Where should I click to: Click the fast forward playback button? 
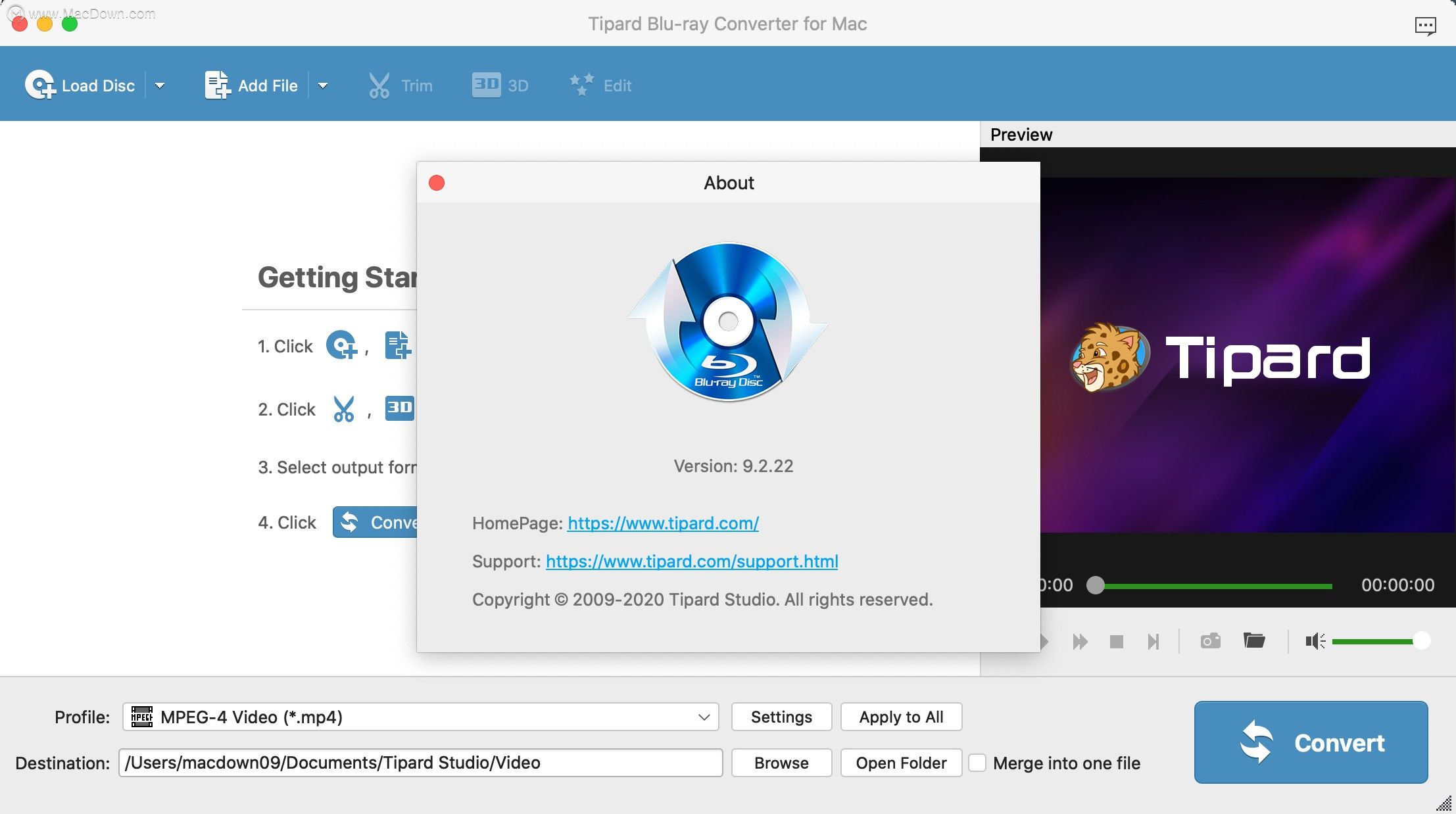pos(1080,641)
